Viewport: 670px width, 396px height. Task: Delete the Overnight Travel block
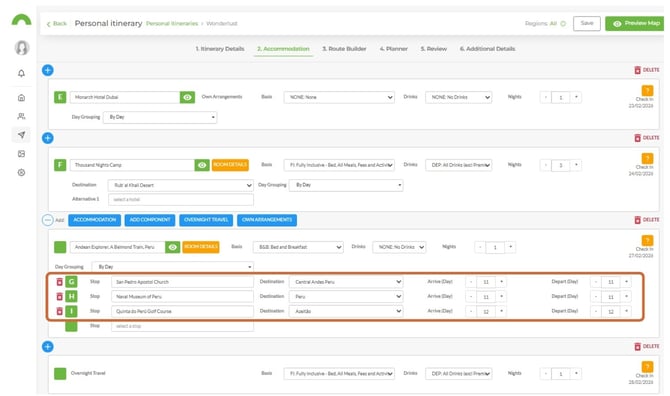pos(646,346)
